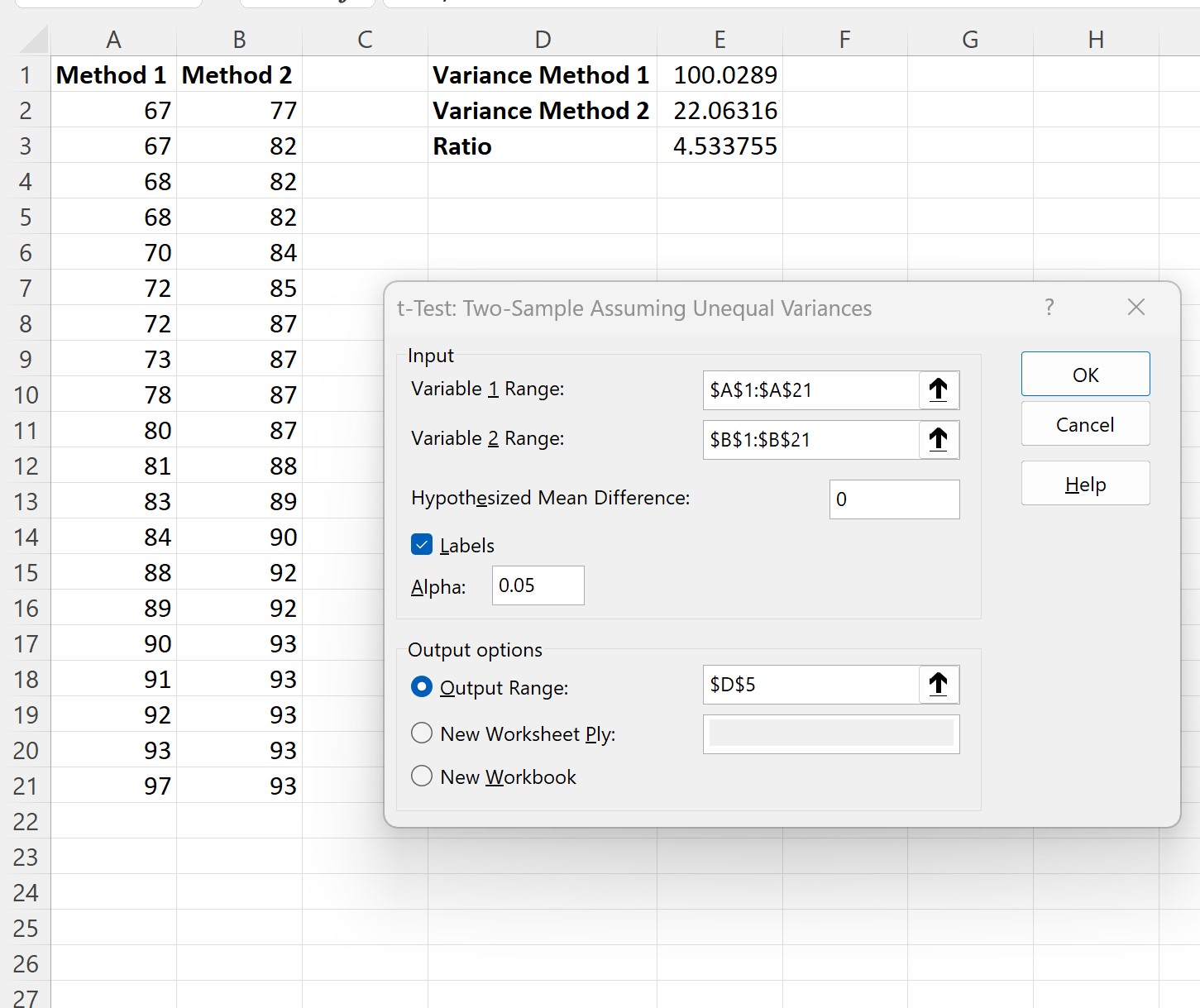1200x1008 pixels.
Task: Select the New Worksheet Ply radio button
Action: pyautogui.click(x=422, y=733)
